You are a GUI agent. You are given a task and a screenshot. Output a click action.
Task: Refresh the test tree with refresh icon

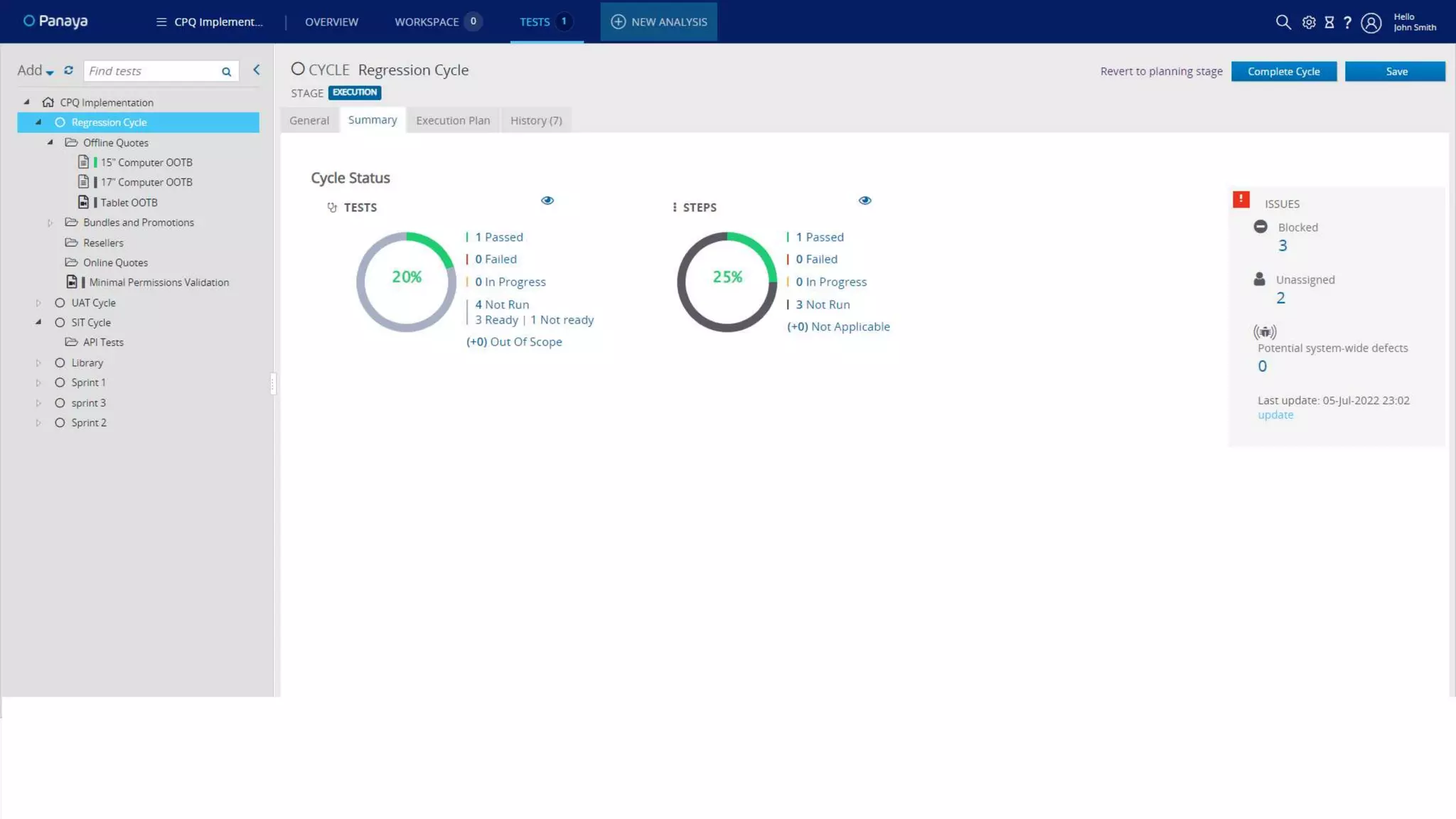coord(68,70)
